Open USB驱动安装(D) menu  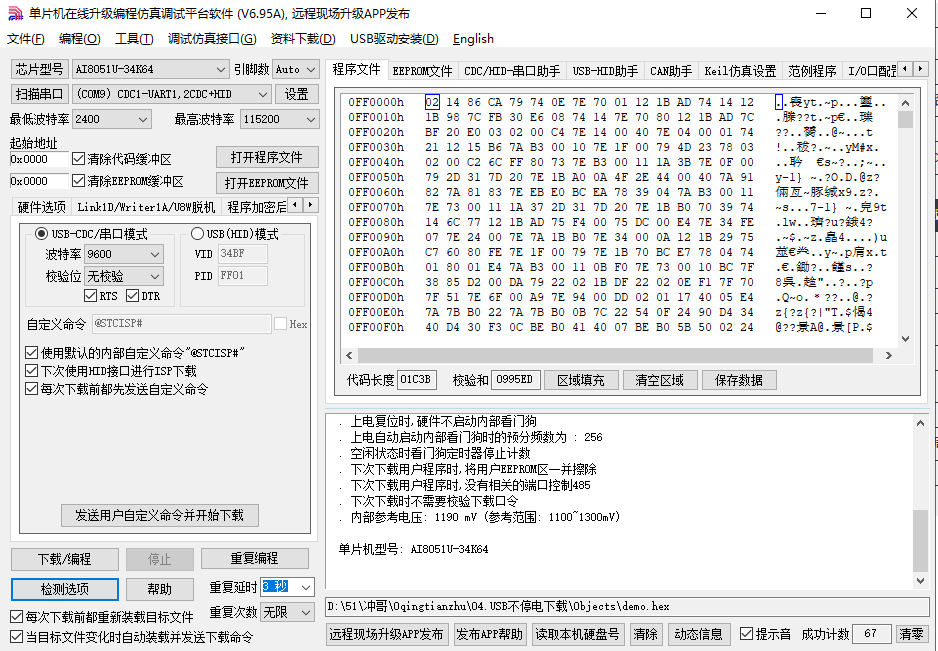pyautogui.click(x=394, y=39)
